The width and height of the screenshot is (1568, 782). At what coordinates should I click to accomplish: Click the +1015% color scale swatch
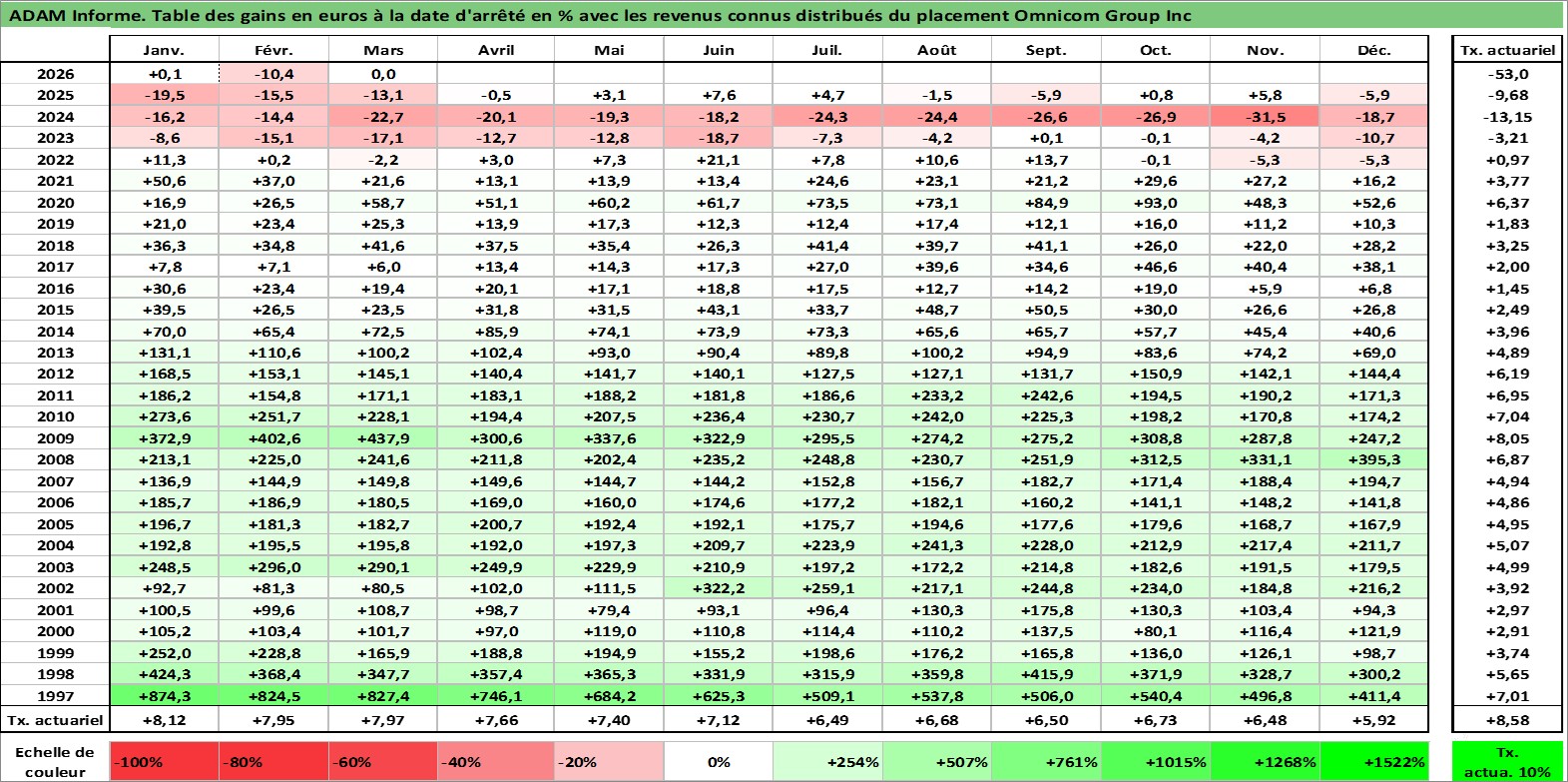click(1156, 761)
